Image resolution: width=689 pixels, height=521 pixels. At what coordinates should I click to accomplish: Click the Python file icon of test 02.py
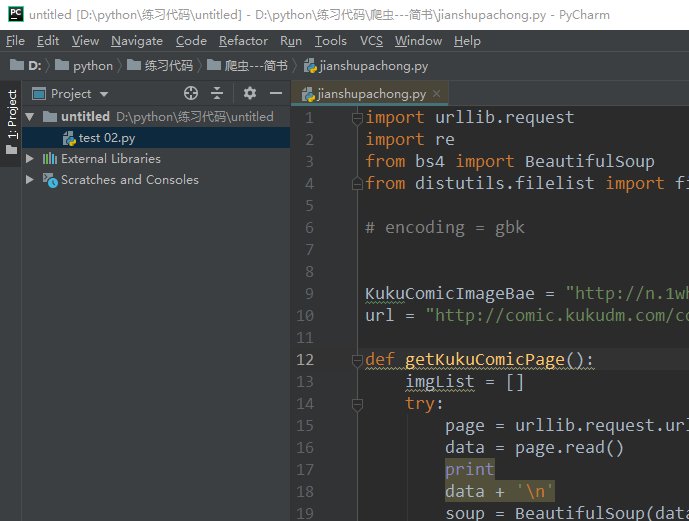pos(69,138)
